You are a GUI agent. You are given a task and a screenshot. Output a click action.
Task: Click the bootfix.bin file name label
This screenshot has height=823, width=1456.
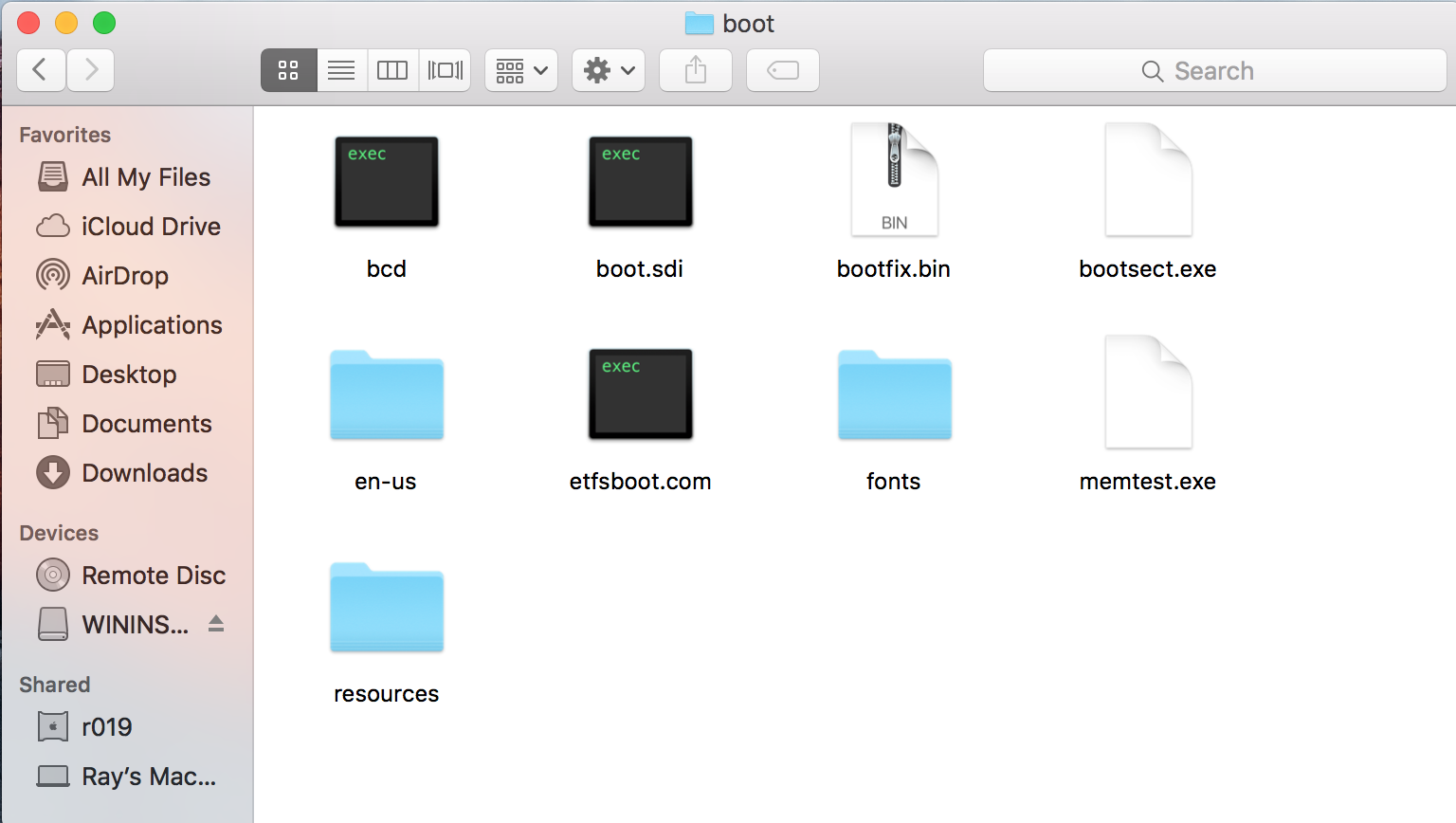pyautogui.click(x=894, y=269)
